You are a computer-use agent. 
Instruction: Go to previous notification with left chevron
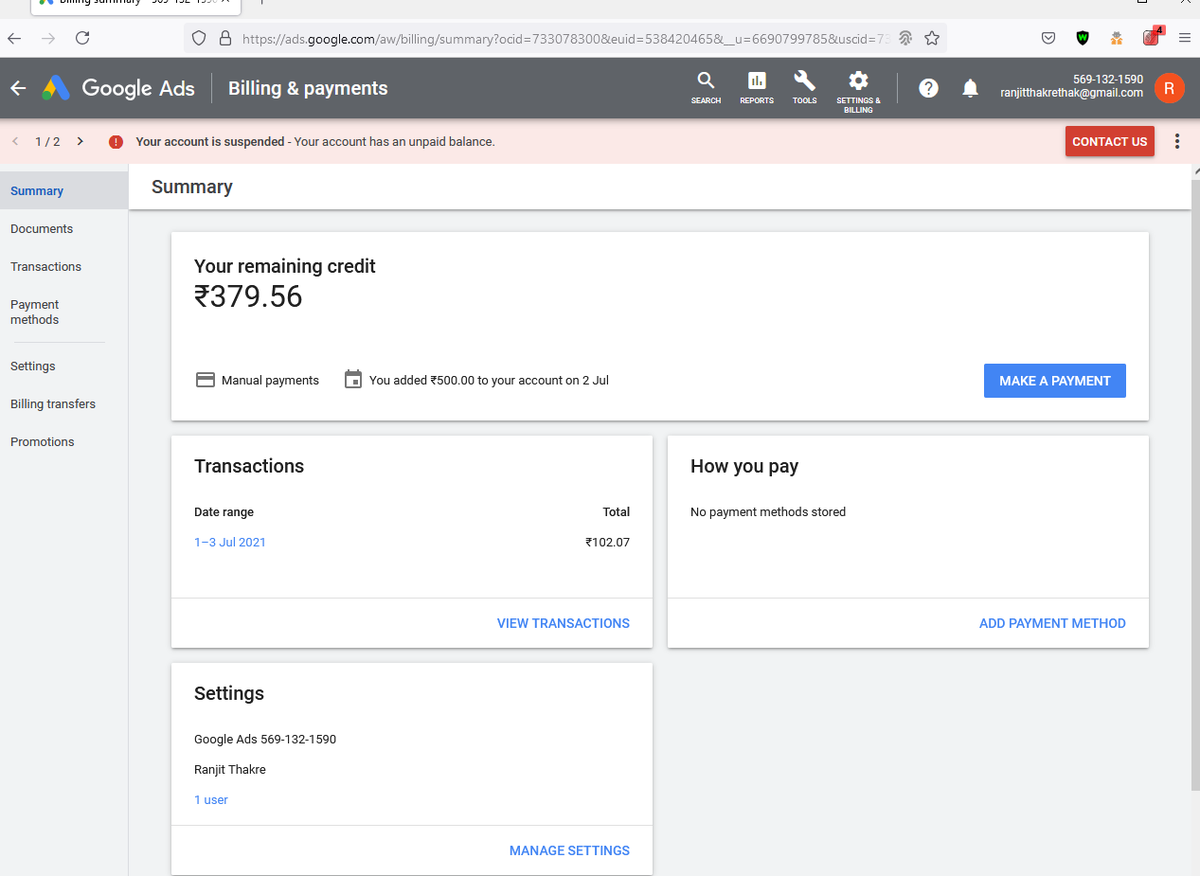[x=15, y=141]
